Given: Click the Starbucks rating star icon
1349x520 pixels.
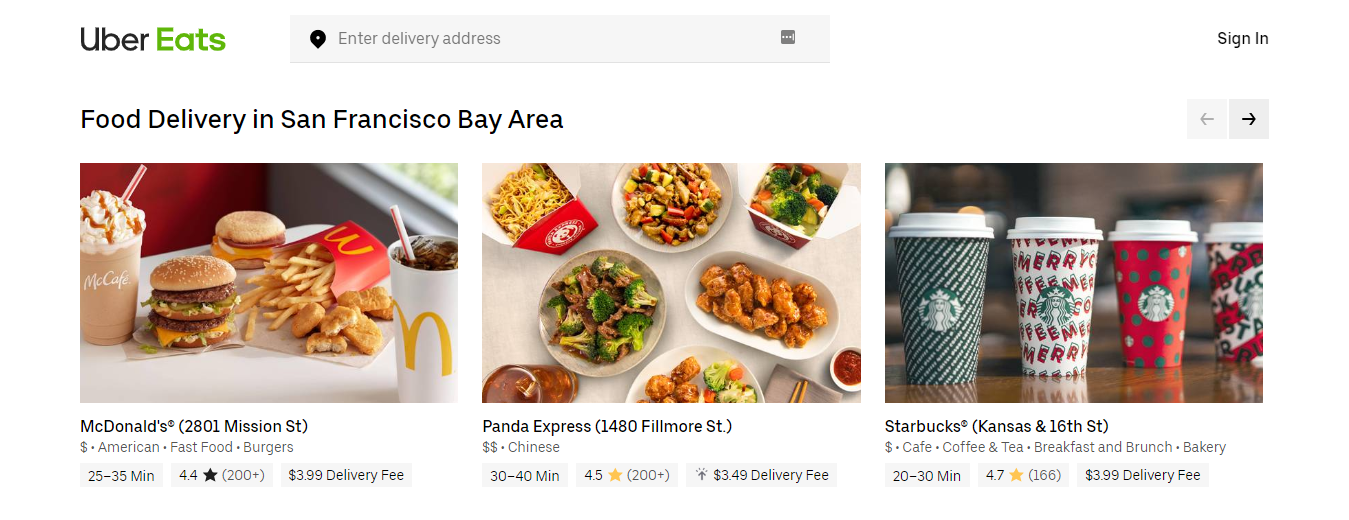Looking at the screenshot, I should 1016,476.
